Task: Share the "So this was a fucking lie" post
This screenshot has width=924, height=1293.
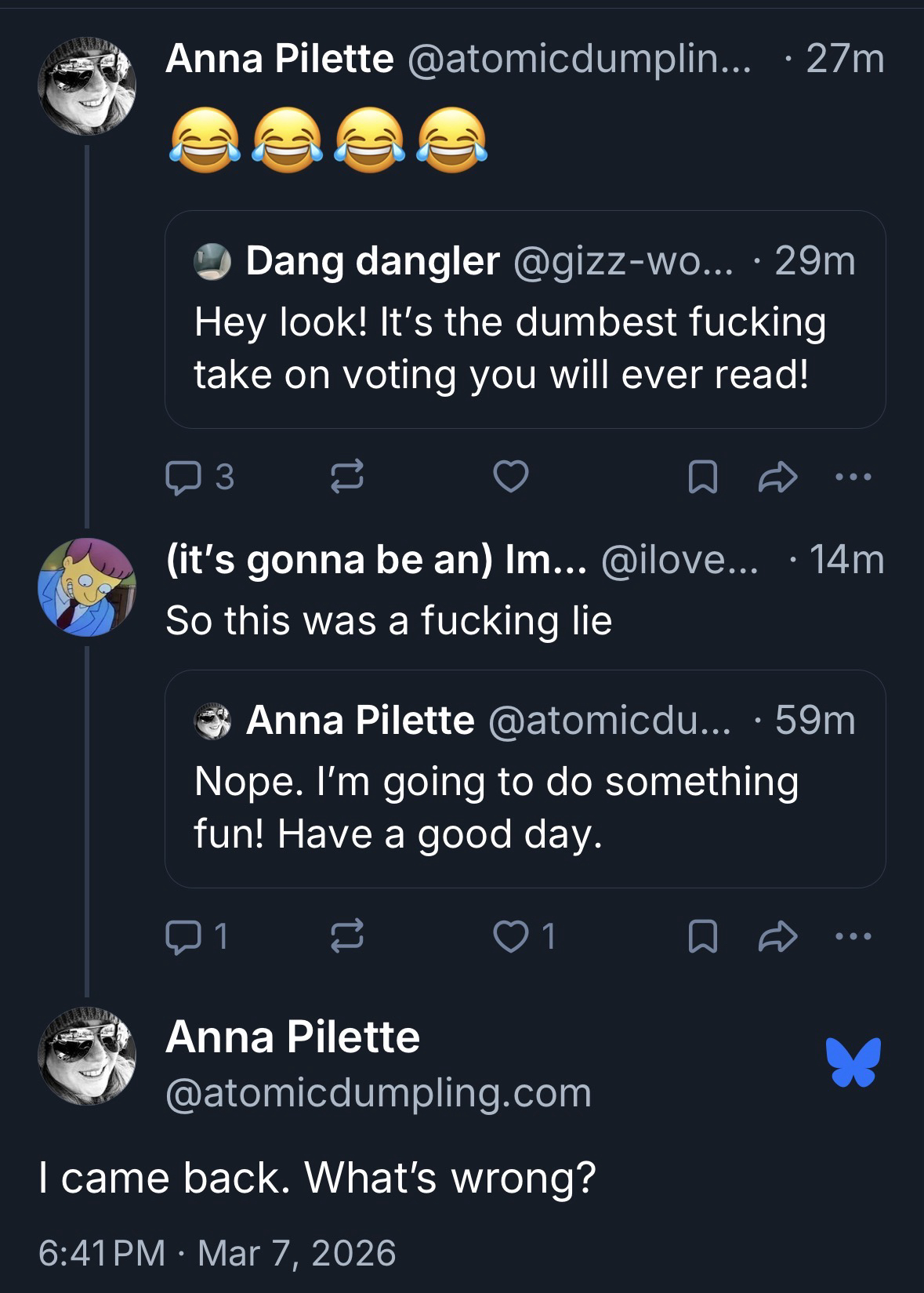Action: click(777, 936)
